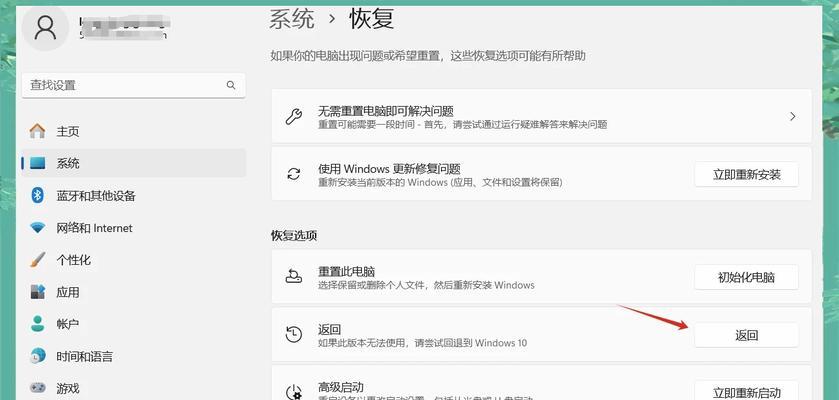The height and width of the screenshot is (400, 839).
Task: Click the 主页 home icon
Action: [x=38, y=131]
